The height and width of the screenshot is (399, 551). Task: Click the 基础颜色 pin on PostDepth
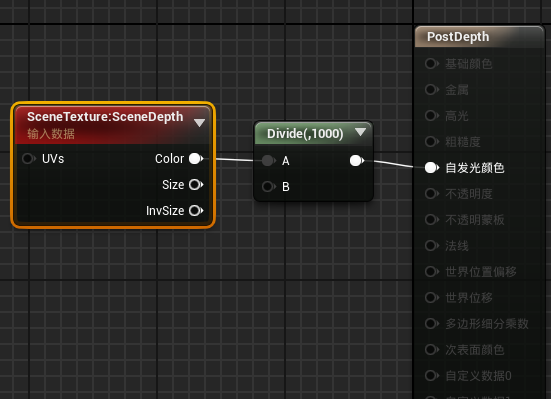432,64
